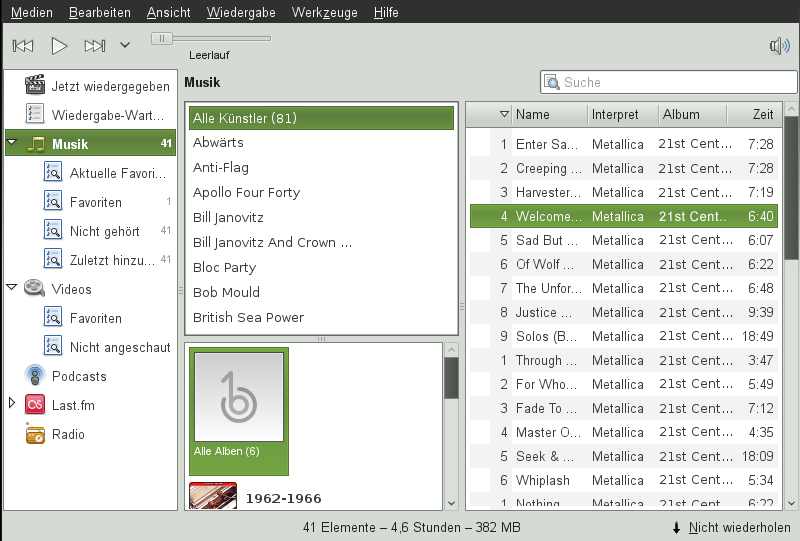Open the Podcasts source
Screen dimensions: 800x541
point(79,376)
